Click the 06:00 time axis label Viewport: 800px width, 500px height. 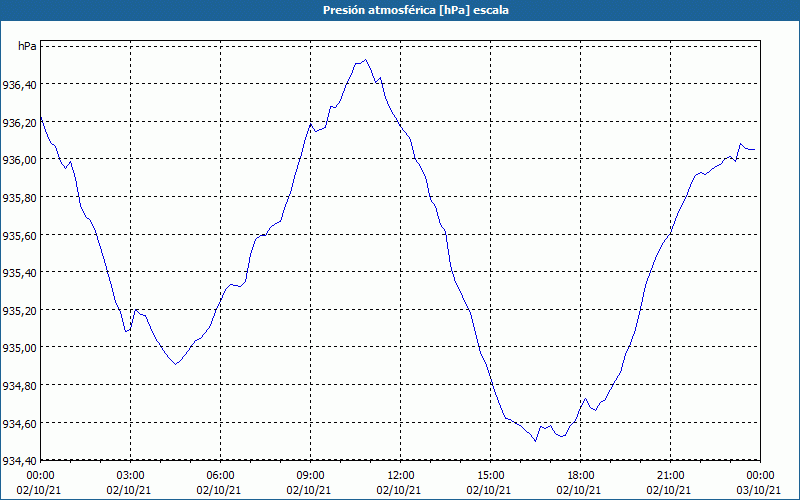pyautogui.click(x=220, y=475)
